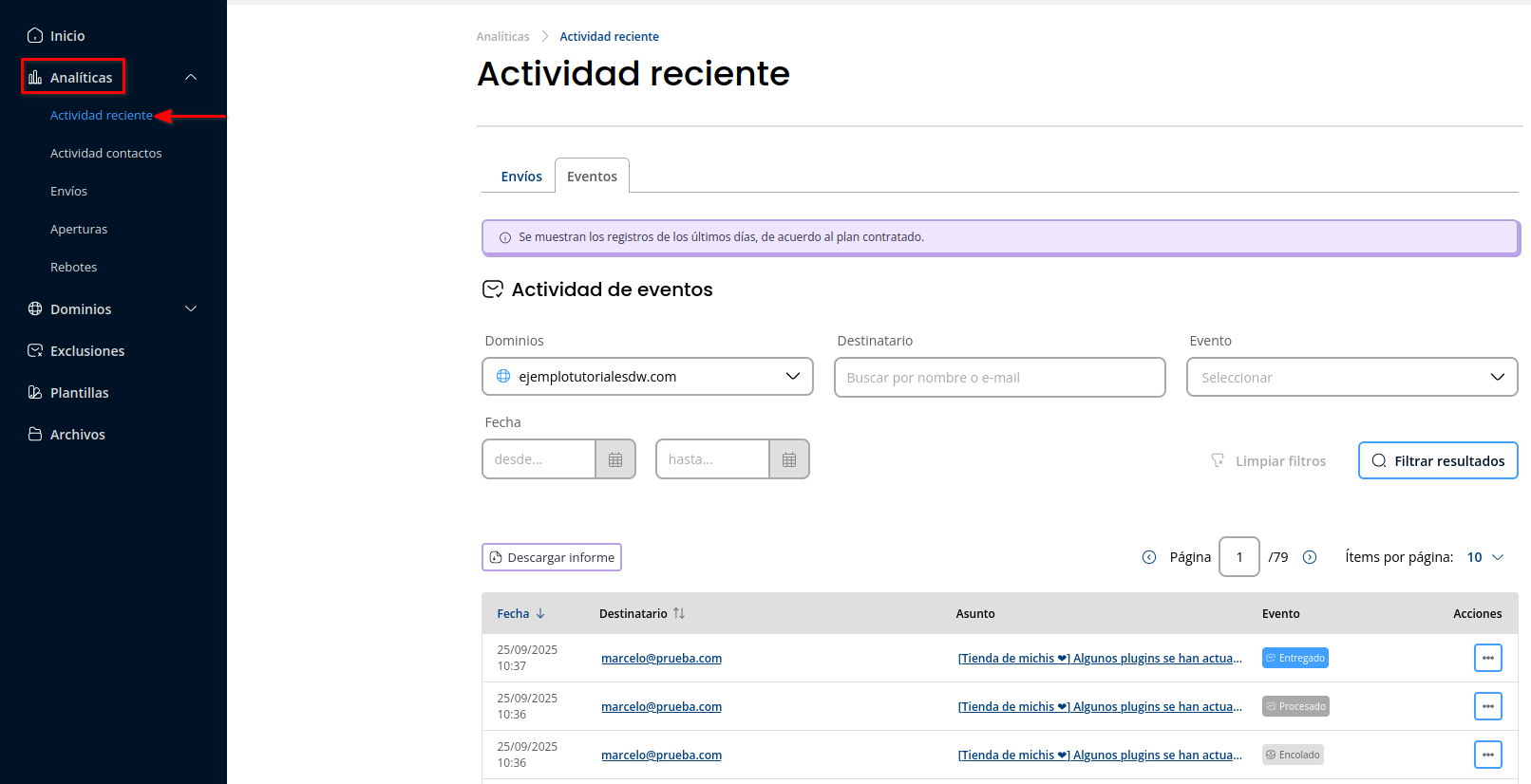This screenshot has height=784, width=1531.
Task: Open the Dominios dropdown showing ejemplotutorialesdw.com
Action: [647, 377]
